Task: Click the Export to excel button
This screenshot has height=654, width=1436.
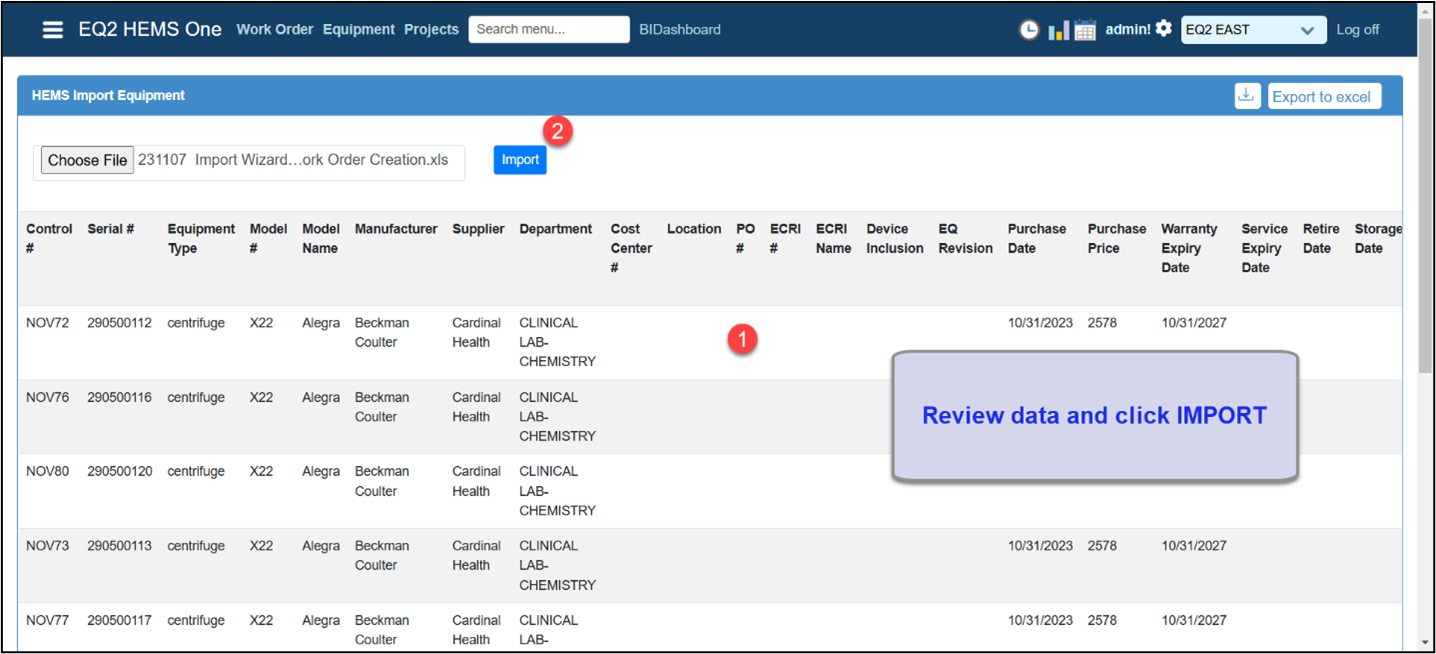Action: 1324,97
